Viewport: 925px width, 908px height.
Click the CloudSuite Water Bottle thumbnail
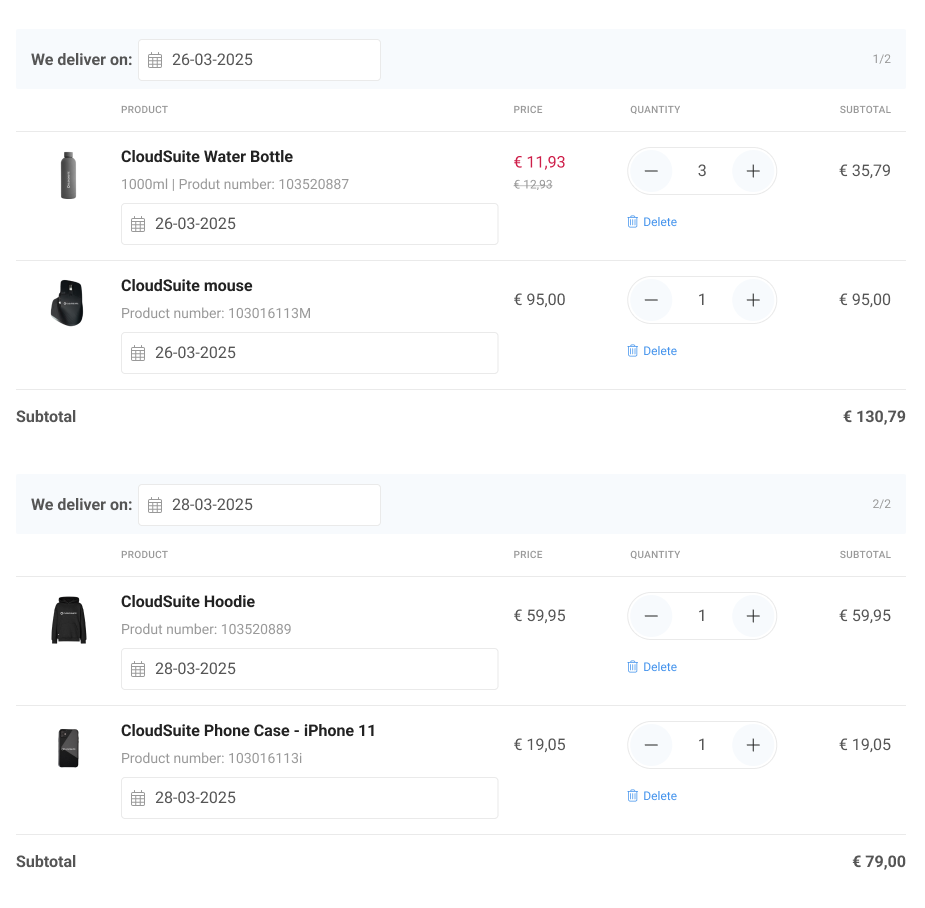click(x=68, y=176)
